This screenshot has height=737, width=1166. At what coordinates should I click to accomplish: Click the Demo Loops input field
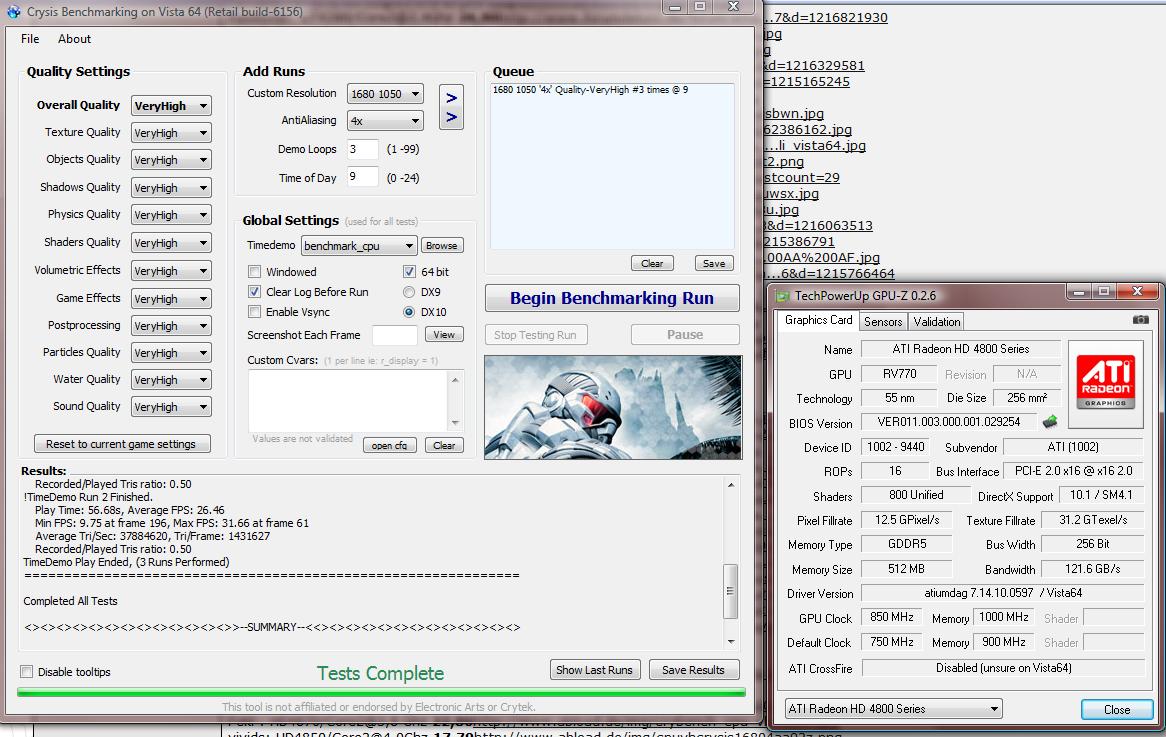(x=363, y=149)
